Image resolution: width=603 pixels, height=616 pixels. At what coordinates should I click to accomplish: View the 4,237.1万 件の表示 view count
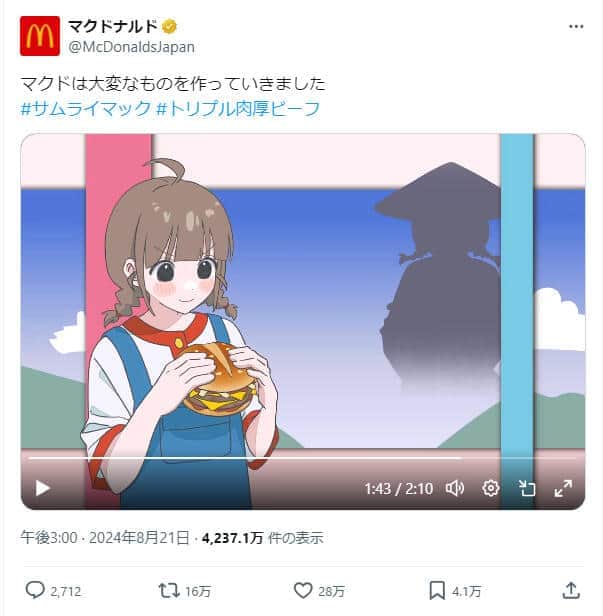pos(262,537)
